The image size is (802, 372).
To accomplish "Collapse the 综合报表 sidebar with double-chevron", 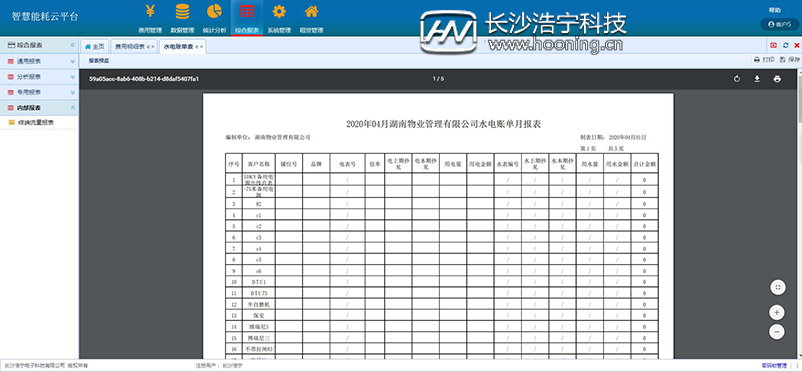I will tap(73, 45).
